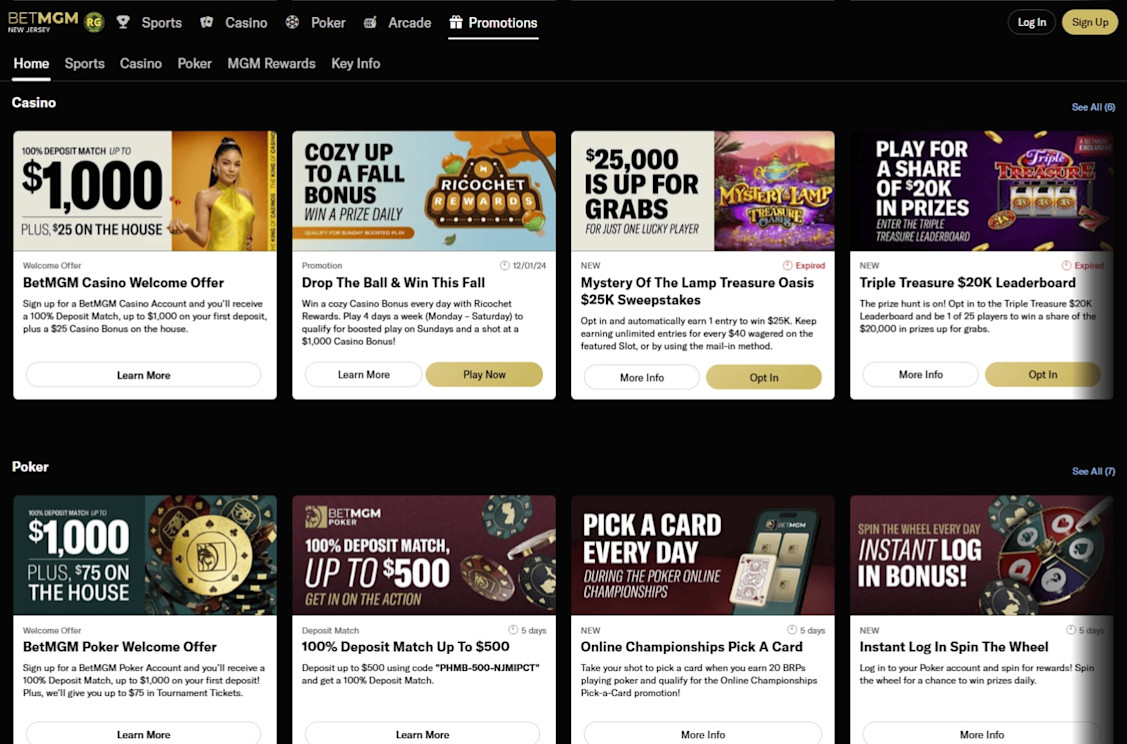
Task: Open Poker in the top navigation
Action: (328, 23)
